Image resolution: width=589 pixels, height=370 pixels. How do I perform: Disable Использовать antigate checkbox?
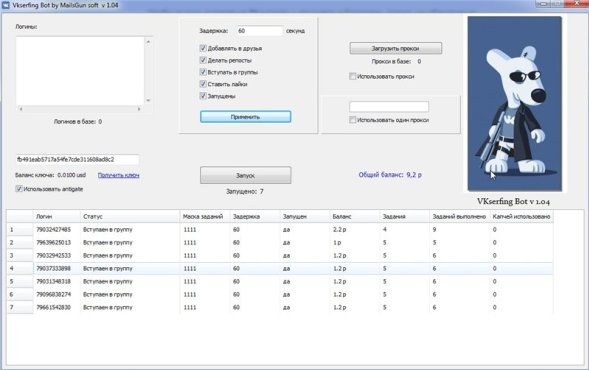coord(19,189)
